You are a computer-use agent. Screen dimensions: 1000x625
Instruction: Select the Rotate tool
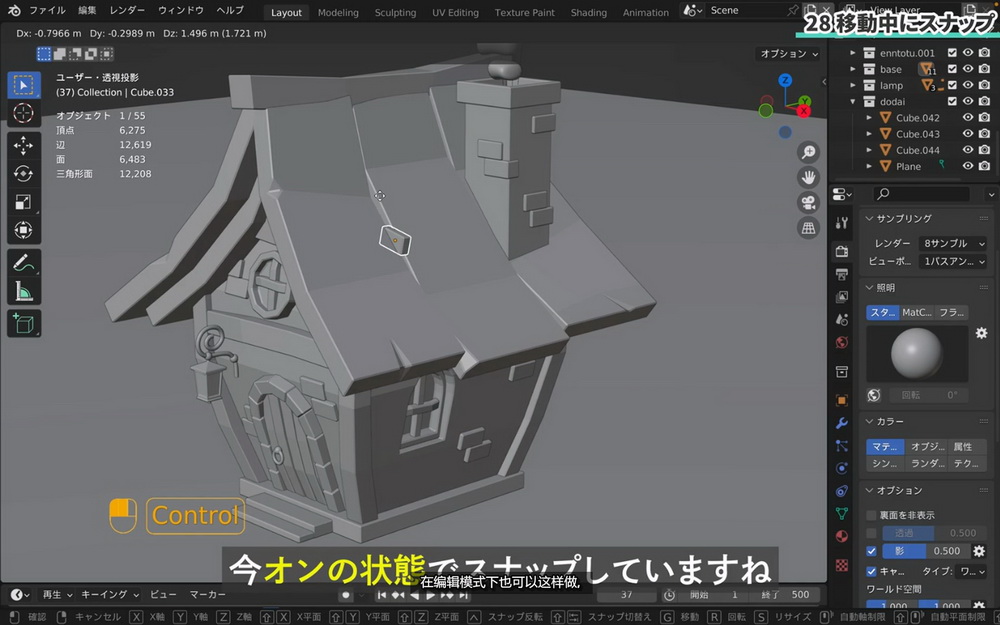coord(24,173)
